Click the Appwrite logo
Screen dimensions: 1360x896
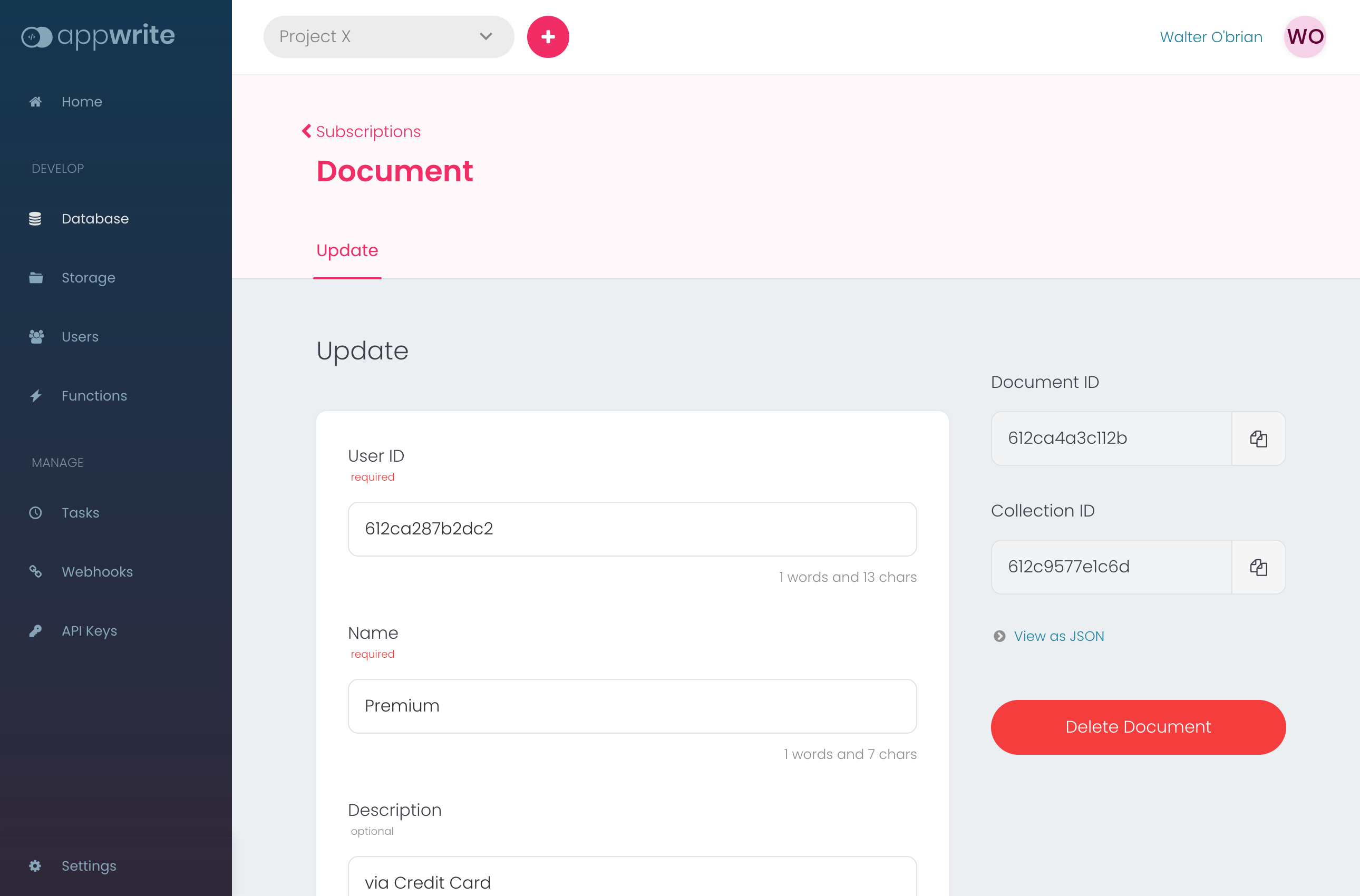click(x=98, y=36)
